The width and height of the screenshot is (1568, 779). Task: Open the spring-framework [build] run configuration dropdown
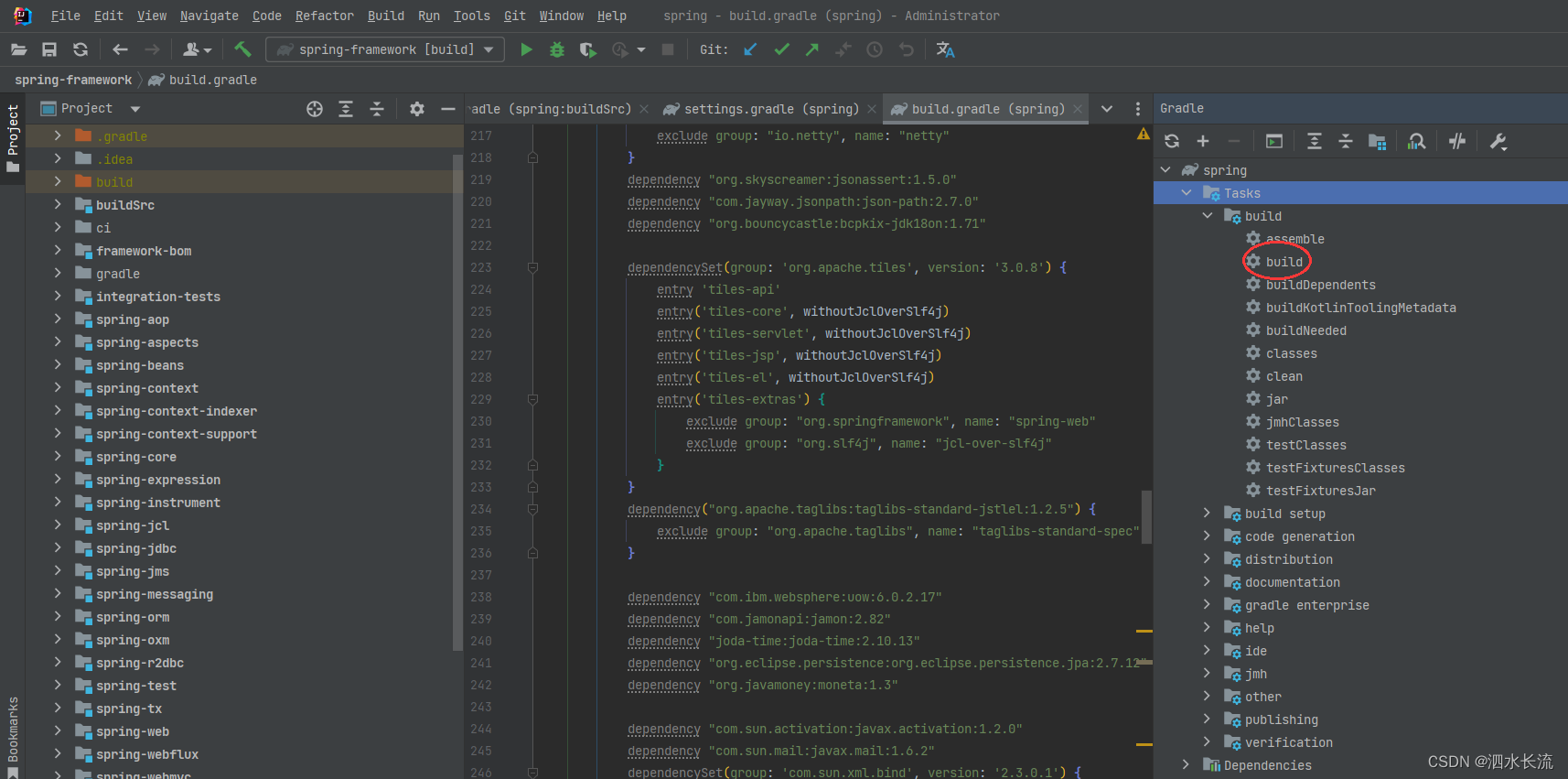click(x=385, y=49)
